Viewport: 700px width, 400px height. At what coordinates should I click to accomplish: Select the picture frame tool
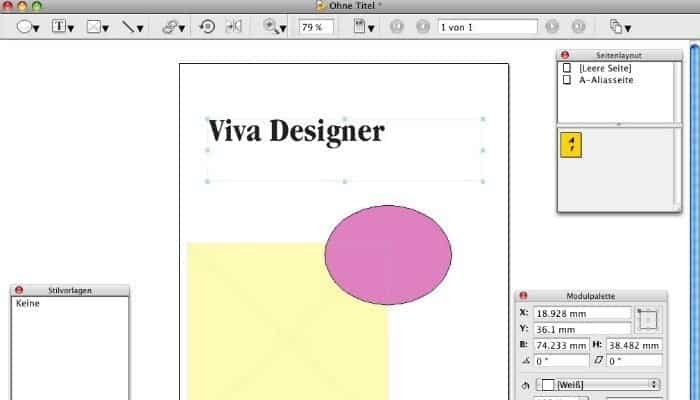coord(93,27)
